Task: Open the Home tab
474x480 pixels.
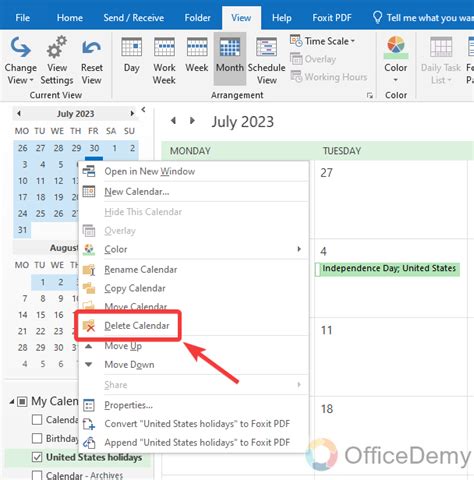Action: [70, 18]
